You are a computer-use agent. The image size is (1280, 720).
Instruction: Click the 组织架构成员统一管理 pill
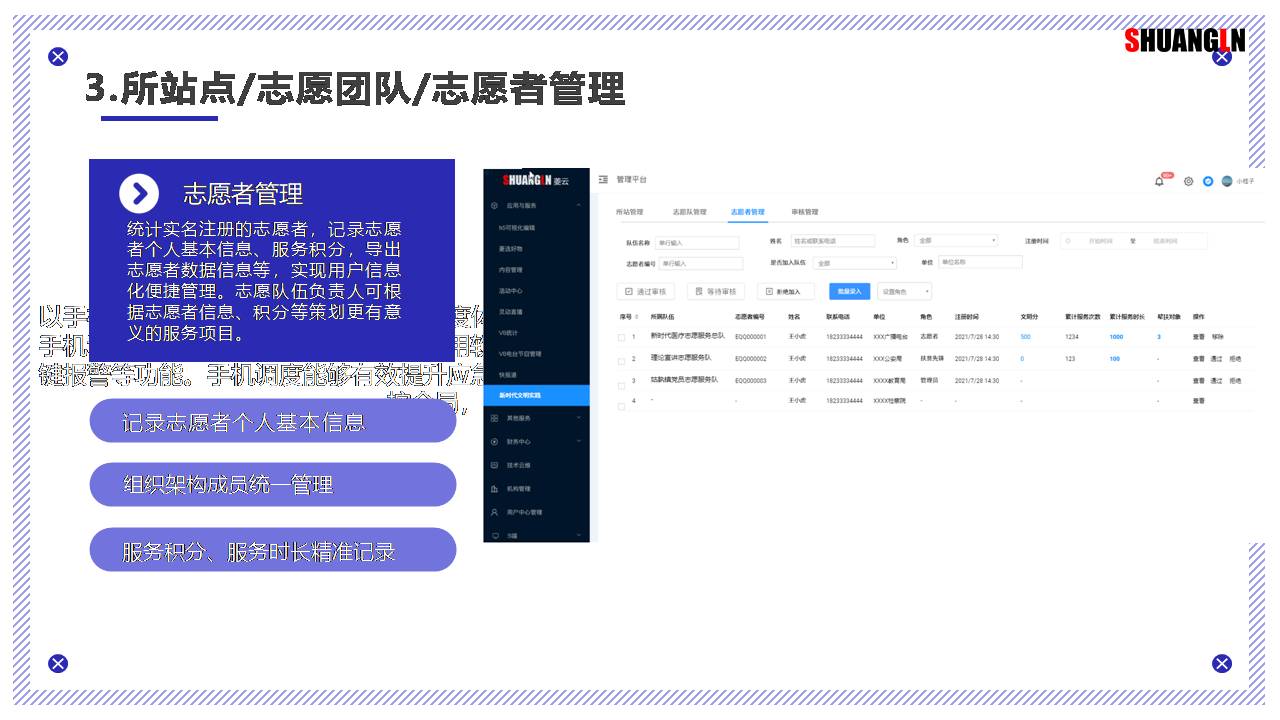(273, 485)
